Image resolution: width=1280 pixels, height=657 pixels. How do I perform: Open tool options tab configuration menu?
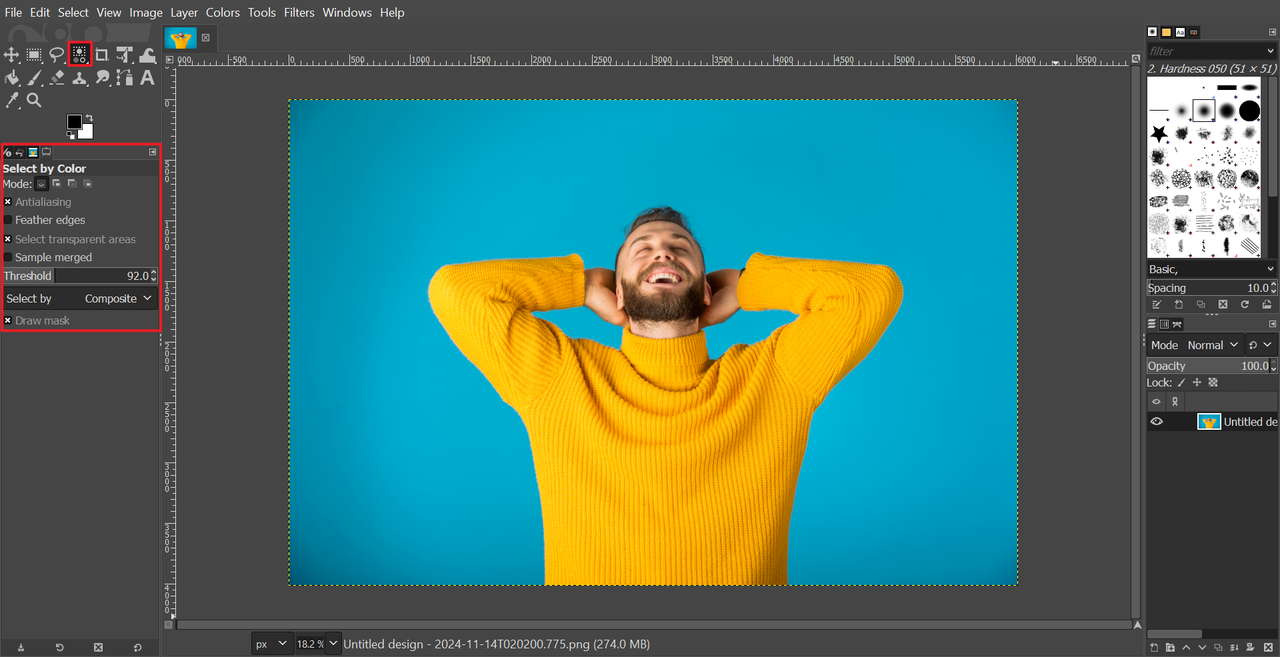point(153,152)
